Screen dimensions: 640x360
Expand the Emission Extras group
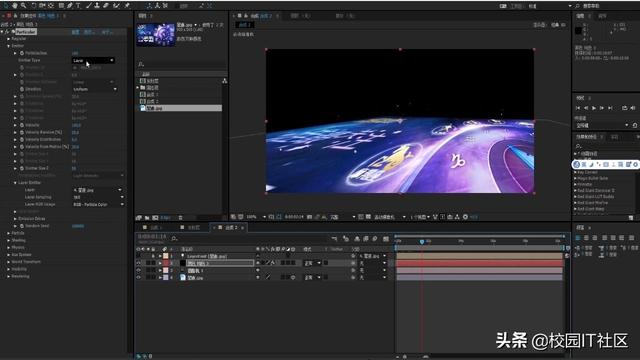coord(15,219)
